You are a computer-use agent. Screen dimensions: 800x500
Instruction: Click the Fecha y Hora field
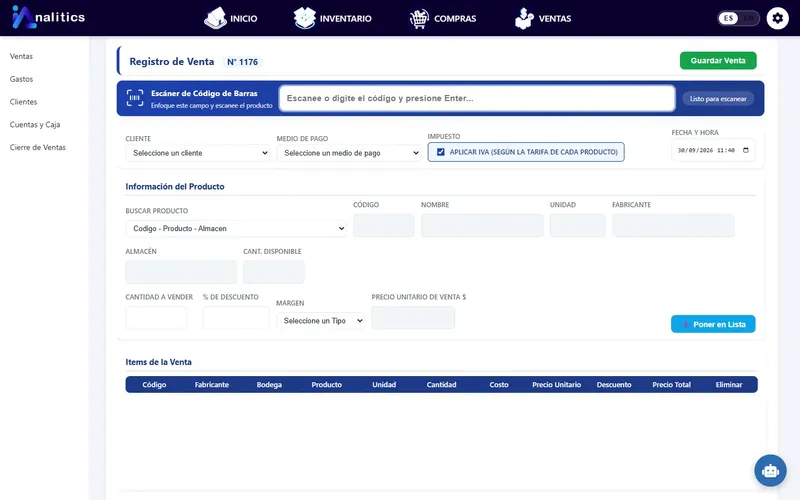pyautogui.click(x=713, y=150)
